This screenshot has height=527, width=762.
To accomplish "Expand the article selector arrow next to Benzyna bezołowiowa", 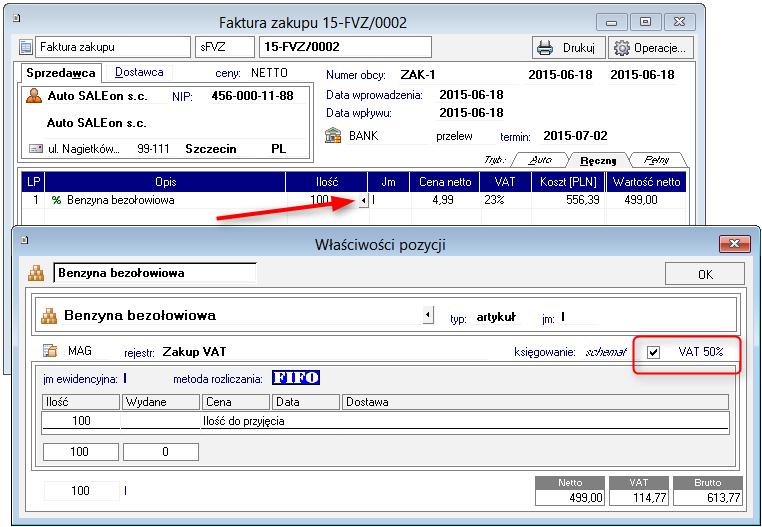I will (428, 315).
